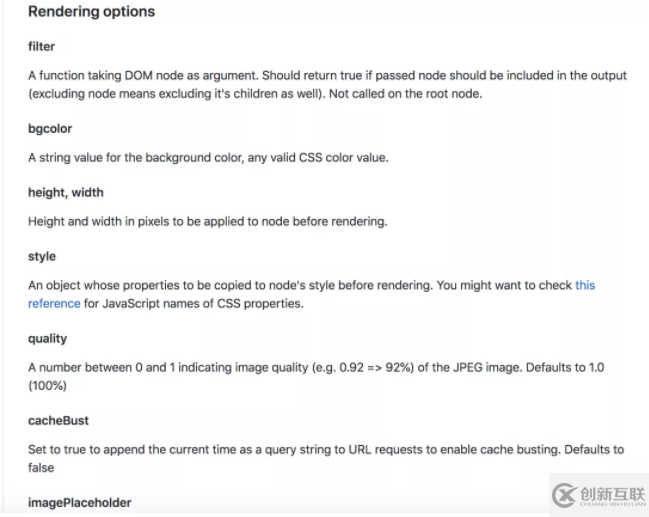Click the 'height, width' heading
649x517 pixels.
pos(66,192)
